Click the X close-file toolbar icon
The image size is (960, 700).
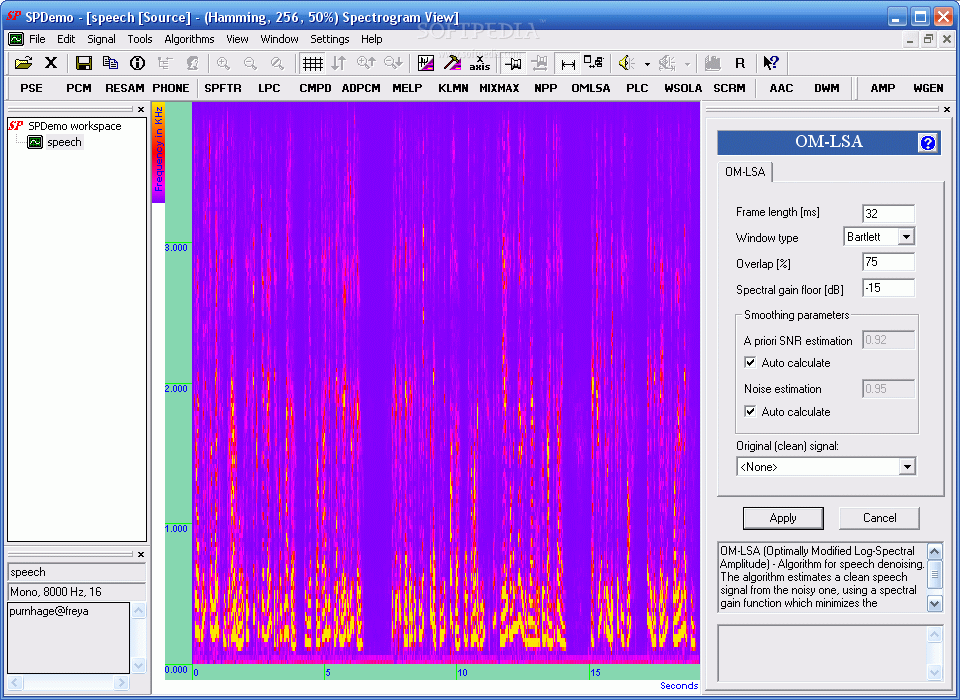[x=51, y=62]
